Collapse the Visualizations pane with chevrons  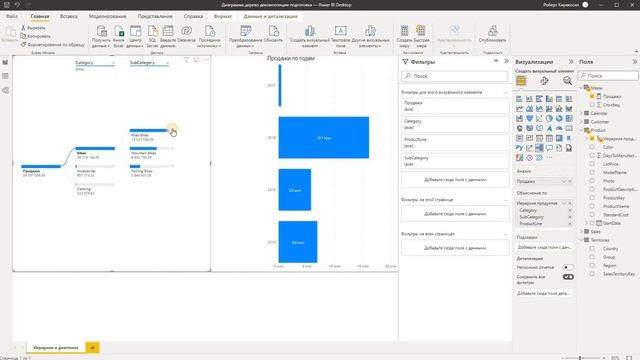pyautogui.click(x=571, y=62)
